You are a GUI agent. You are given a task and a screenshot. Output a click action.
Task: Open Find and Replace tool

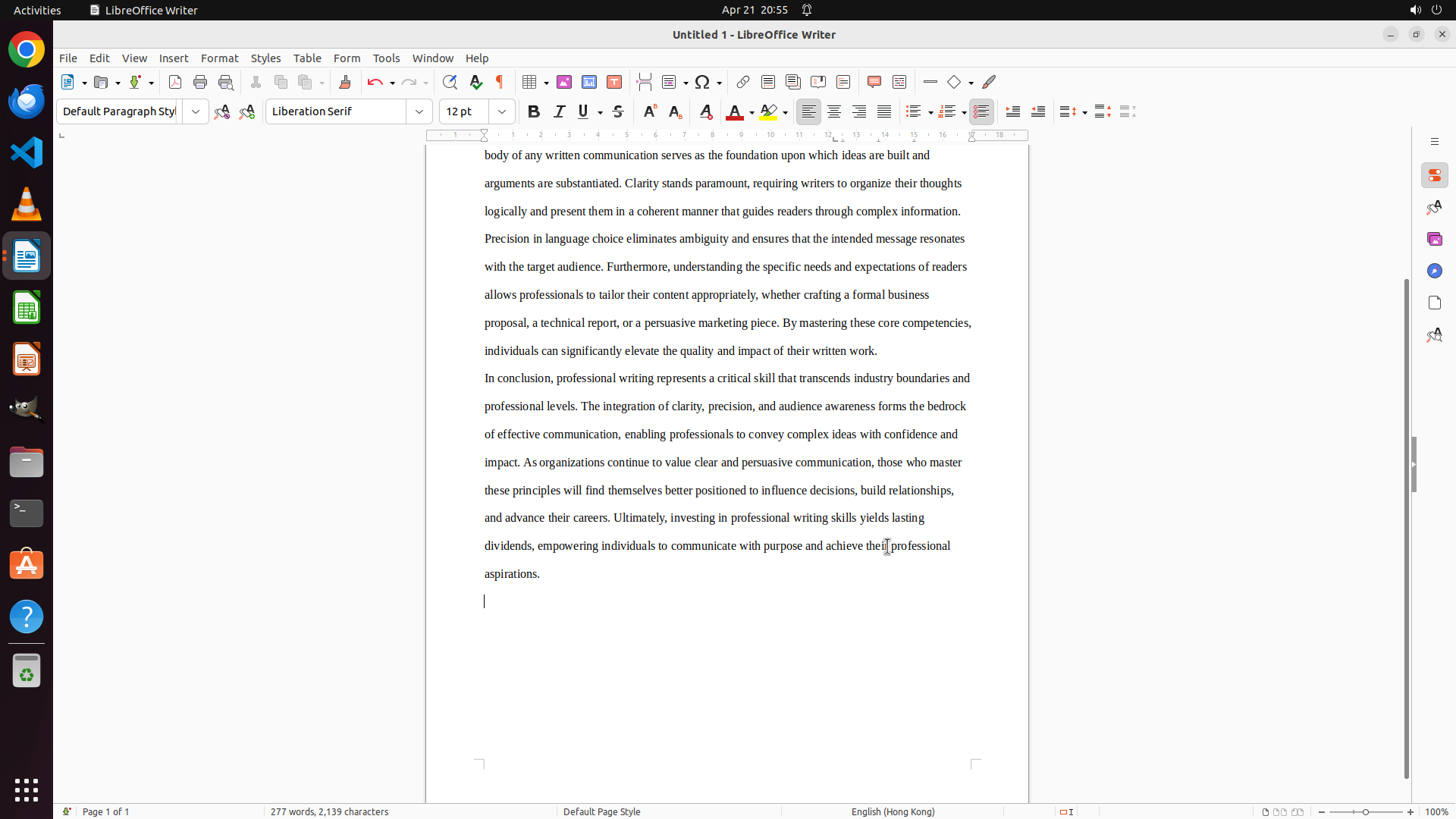[x=450, y=82]
